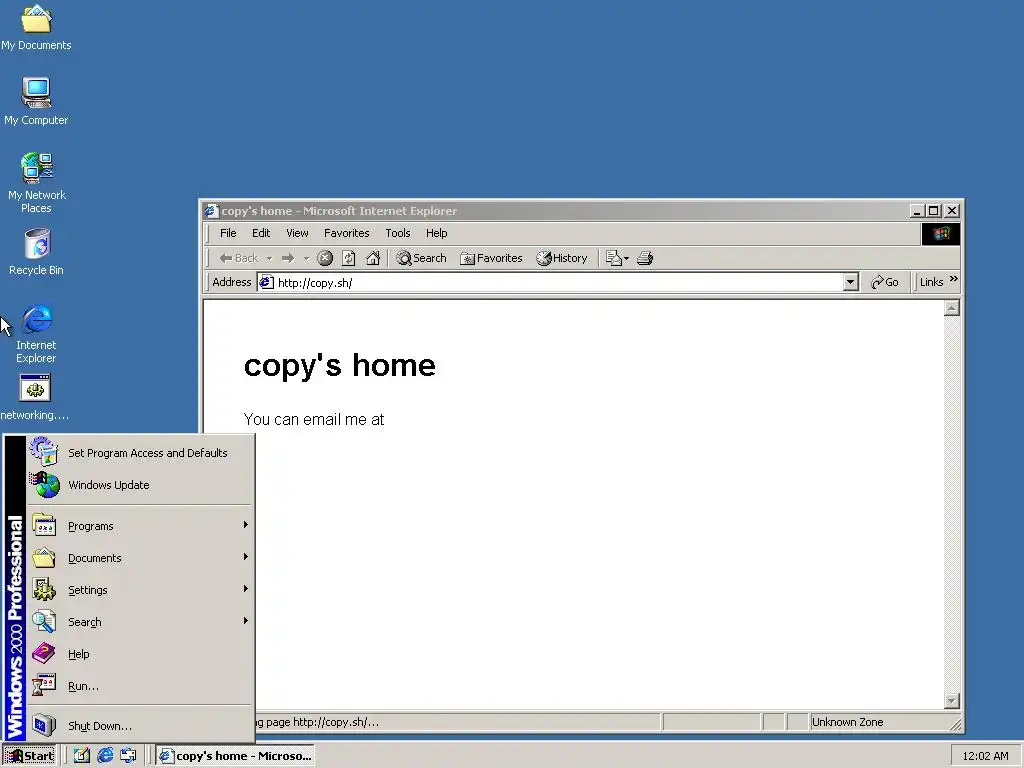Click the address field with http://copy.sh/
This screenshot has width=1024, height=768.
tap(558, 282)
